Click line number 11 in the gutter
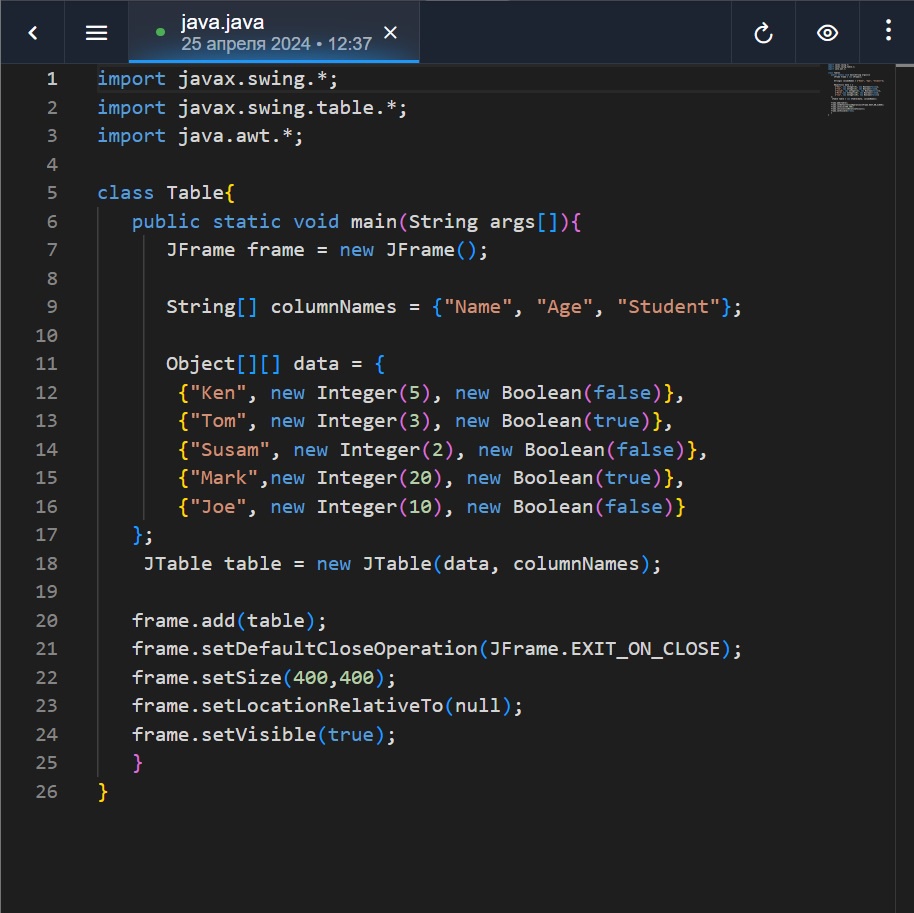Viewport: 914px width, 913px height. (x=47, y=364)
